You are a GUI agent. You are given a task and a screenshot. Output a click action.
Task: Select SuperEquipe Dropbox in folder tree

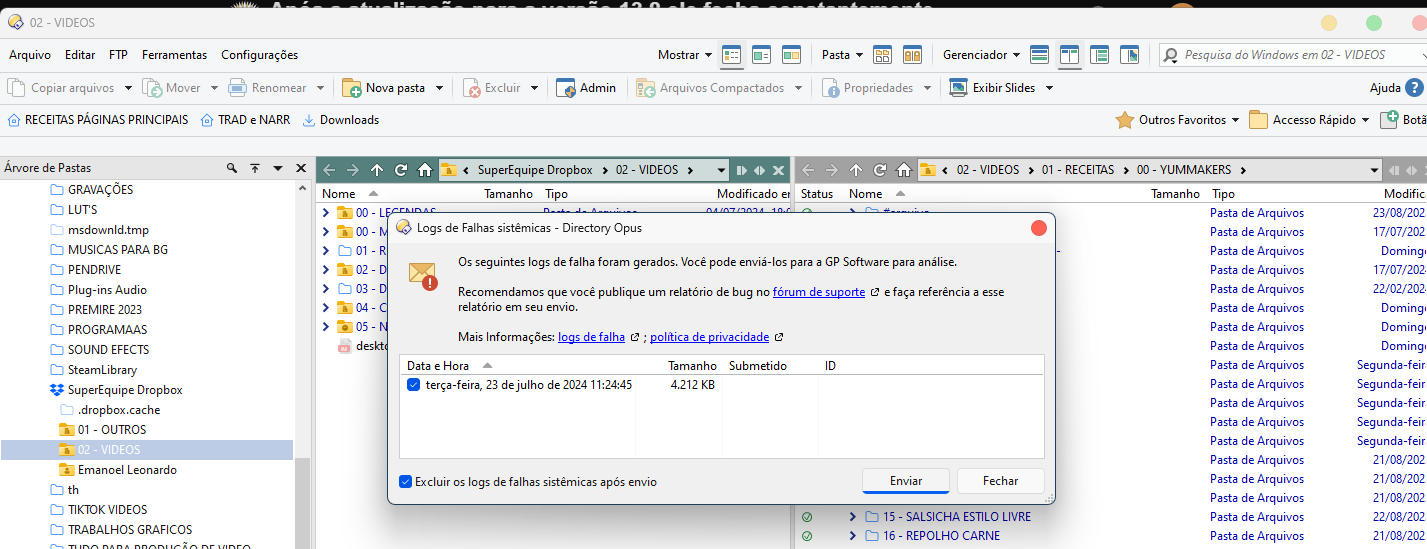[x=125, y=390]
